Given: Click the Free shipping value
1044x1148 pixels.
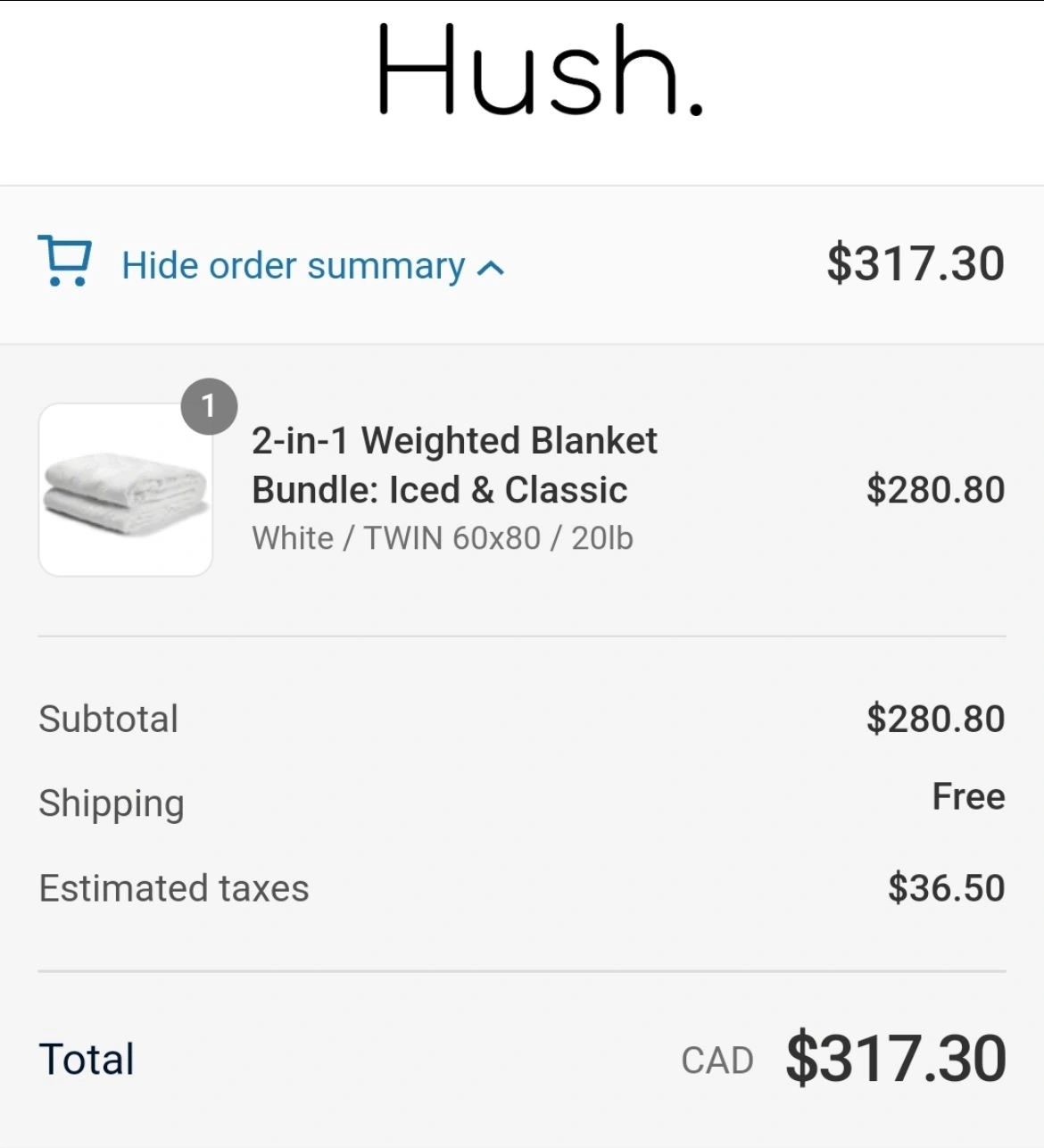Looking at the screenshot, I should 968,796.
